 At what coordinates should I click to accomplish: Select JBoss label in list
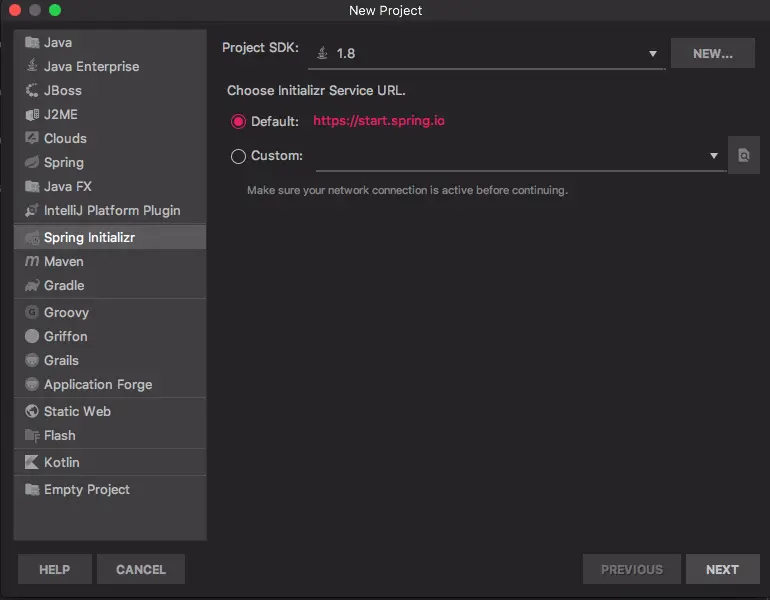[x=63, y=90]
